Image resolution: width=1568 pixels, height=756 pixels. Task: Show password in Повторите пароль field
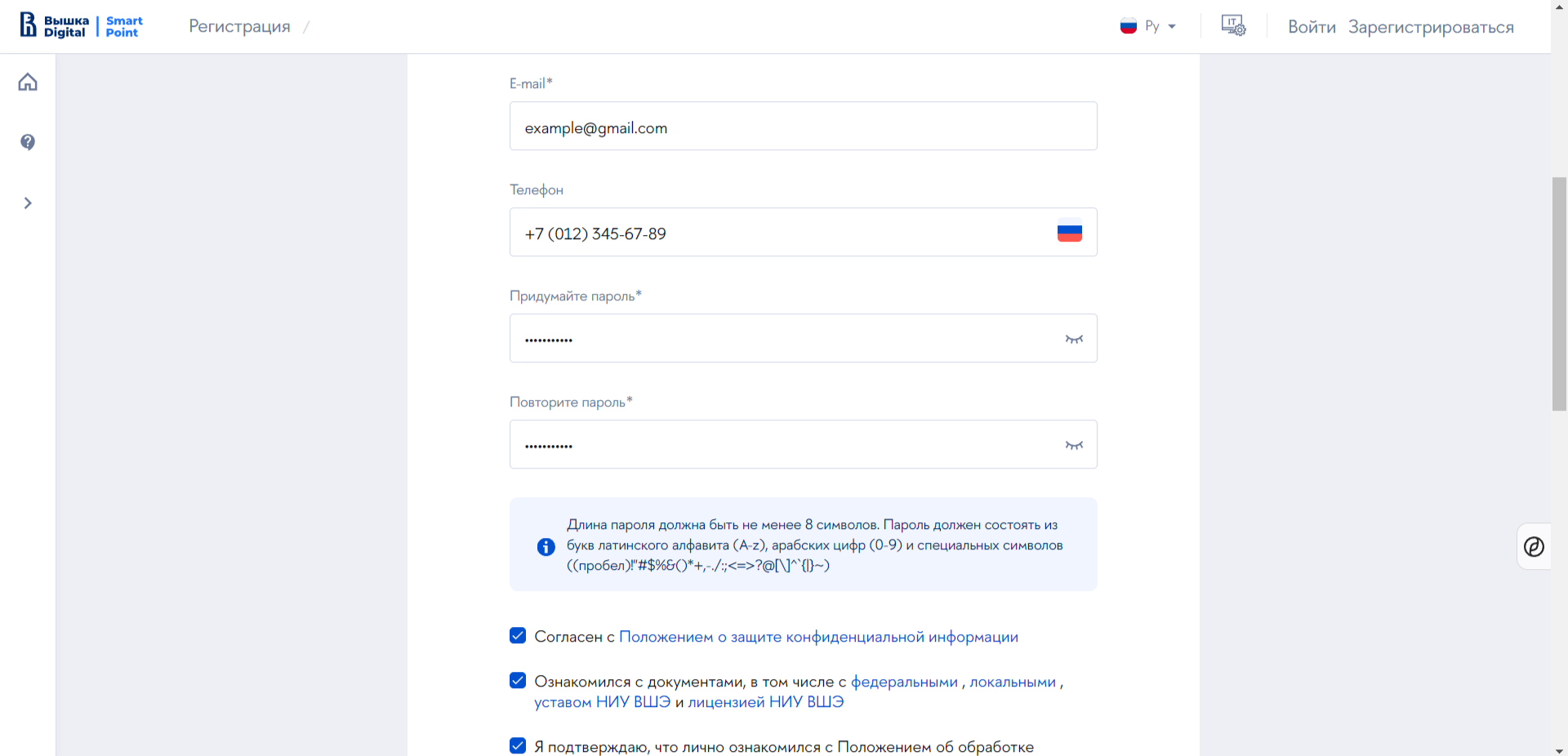pos(1074,445)
